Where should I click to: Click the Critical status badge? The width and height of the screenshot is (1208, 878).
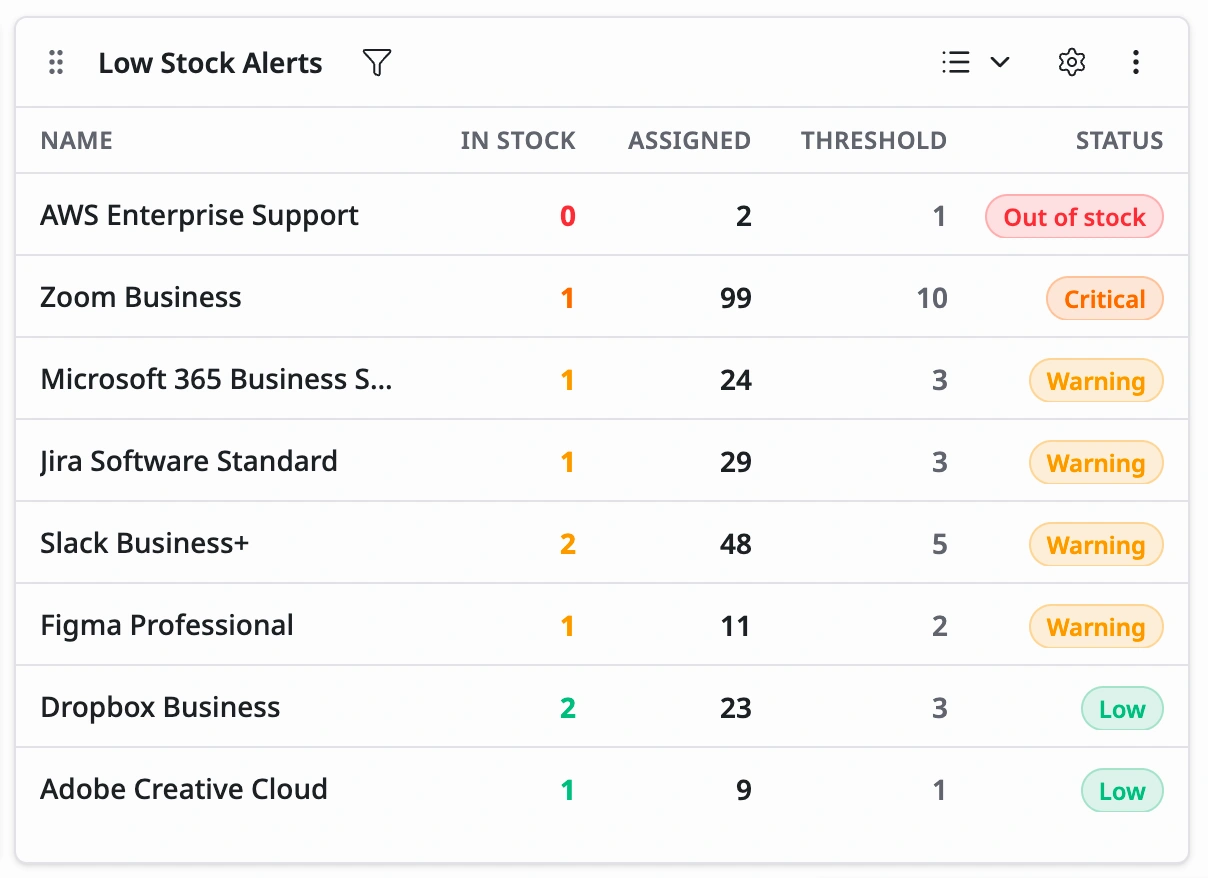pos(1105,299)
